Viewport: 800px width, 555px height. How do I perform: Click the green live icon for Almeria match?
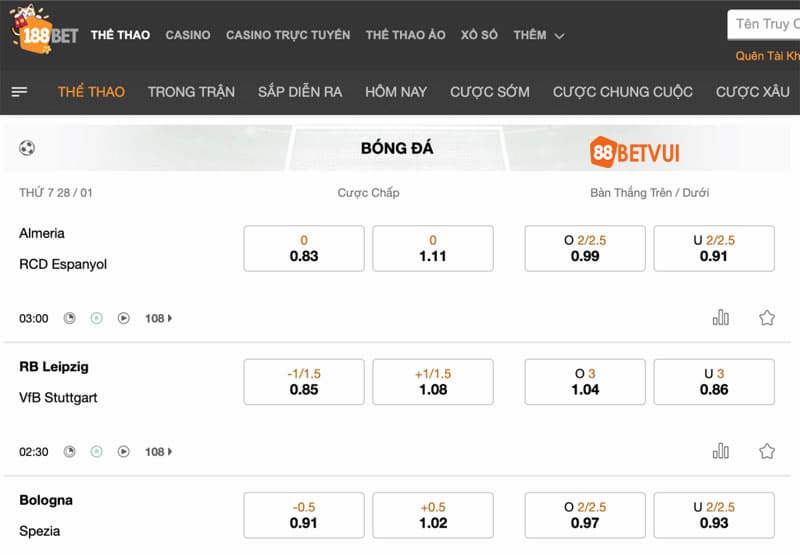pyautogui.click(x=96, y=318)
